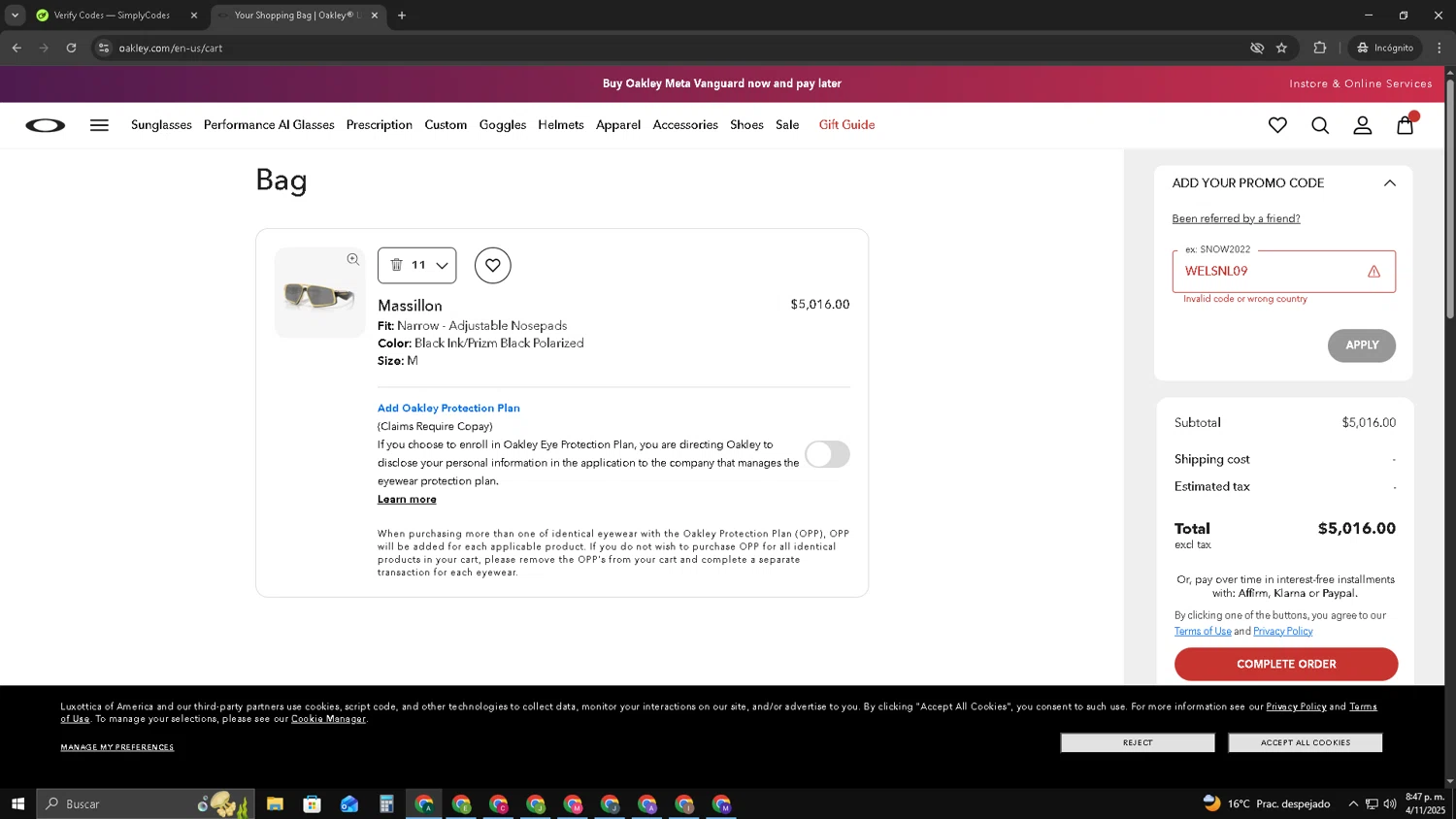1456x819 pixels.
Task: Open Add Oakley Protection Plan link
Action: [x=448, y=409]
